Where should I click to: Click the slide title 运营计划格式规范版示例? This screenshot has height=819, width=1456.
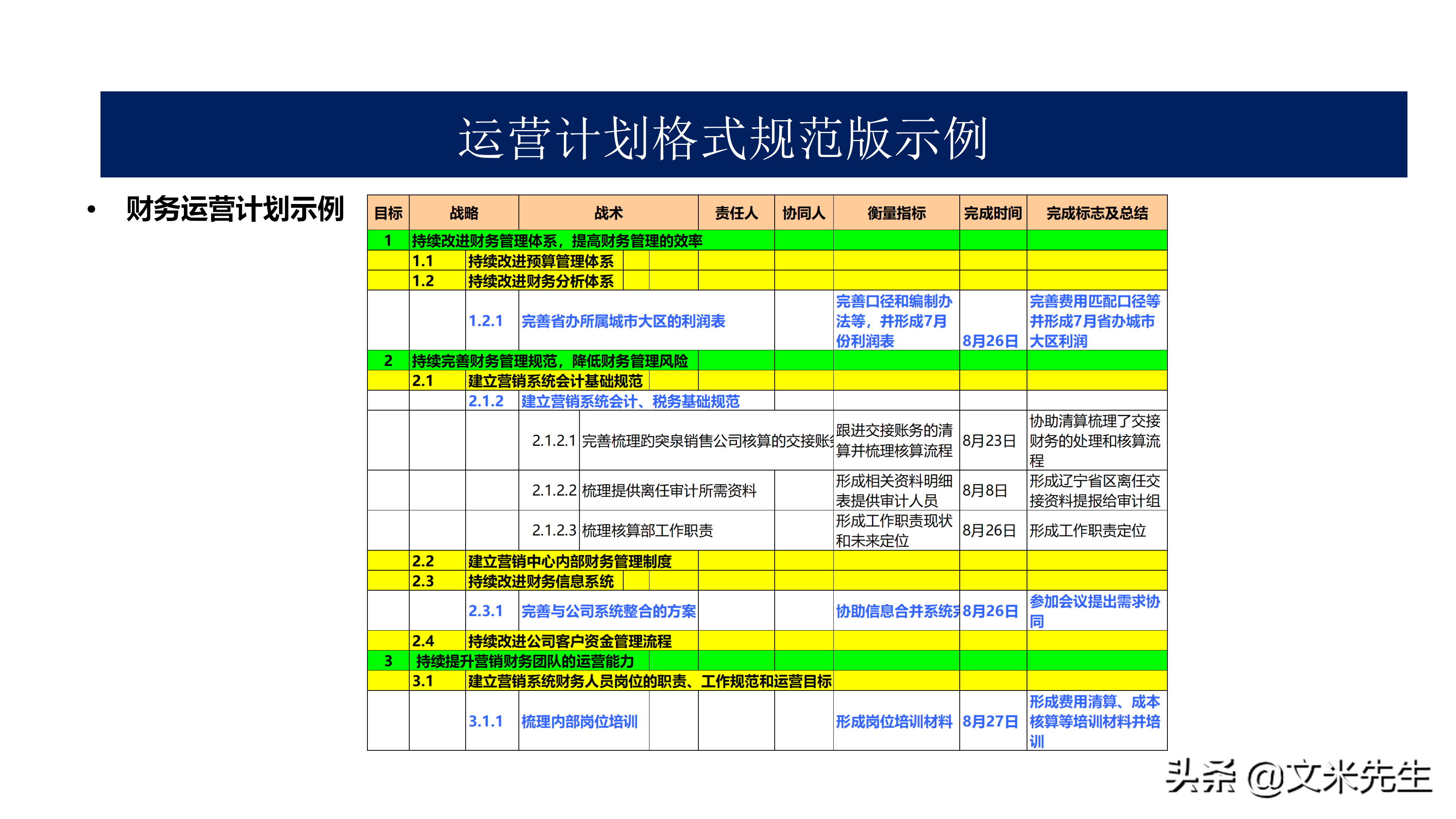point(723,138)
